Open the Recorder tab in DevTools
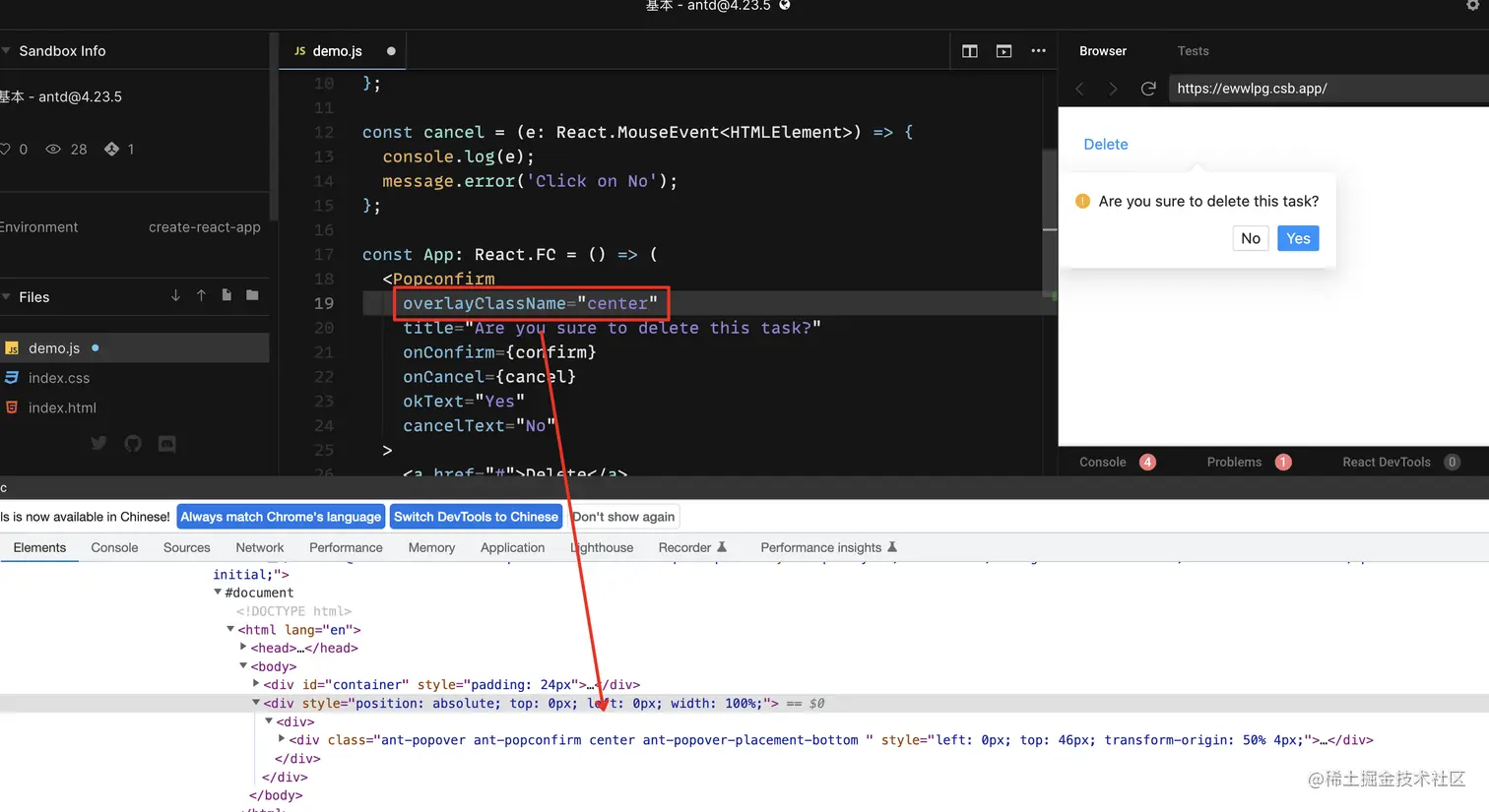Screen dimensions: 1489x812 click(x=684, y=547)
